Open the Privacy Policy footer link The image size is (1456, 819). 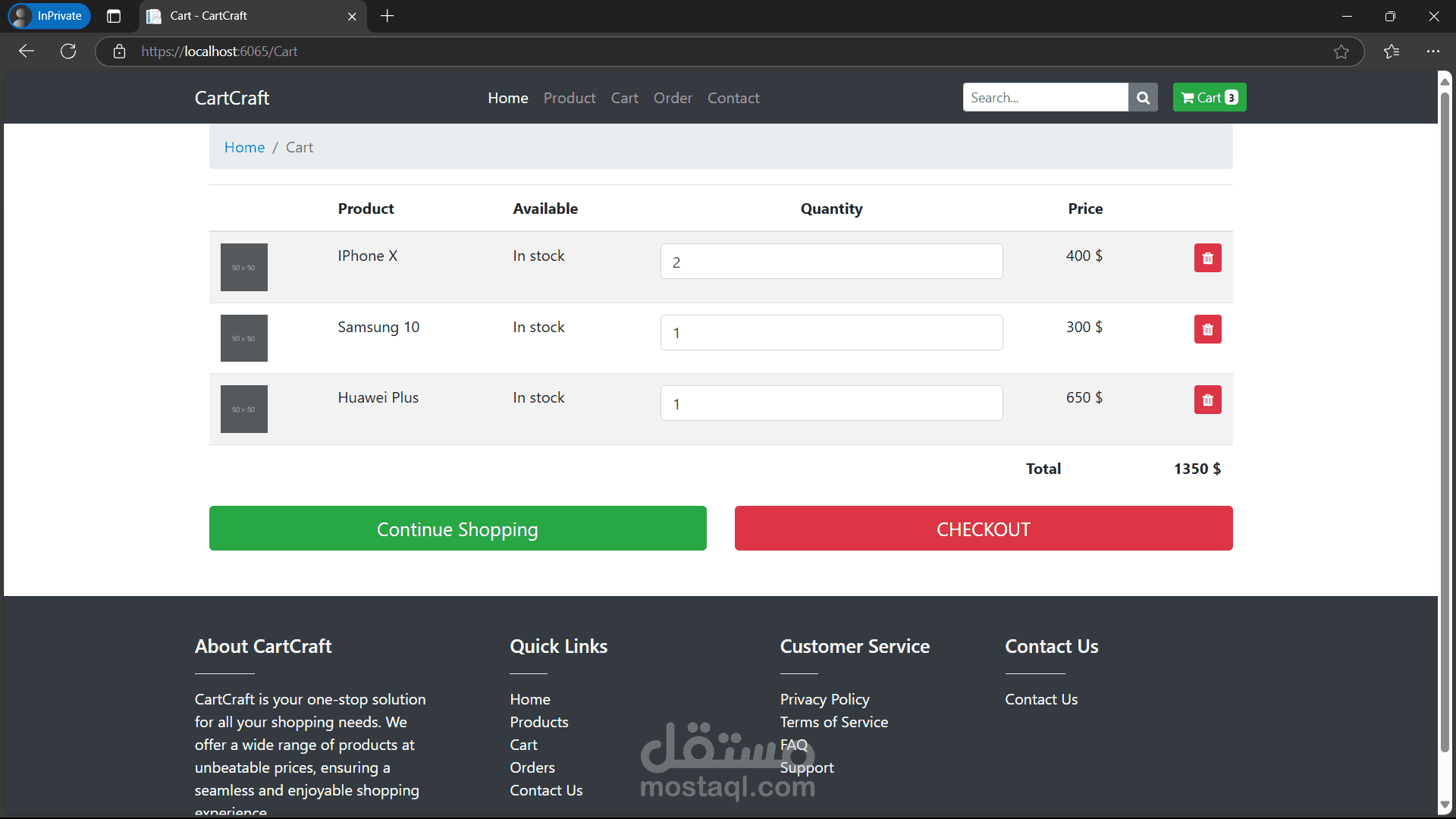tap(824, 699)
